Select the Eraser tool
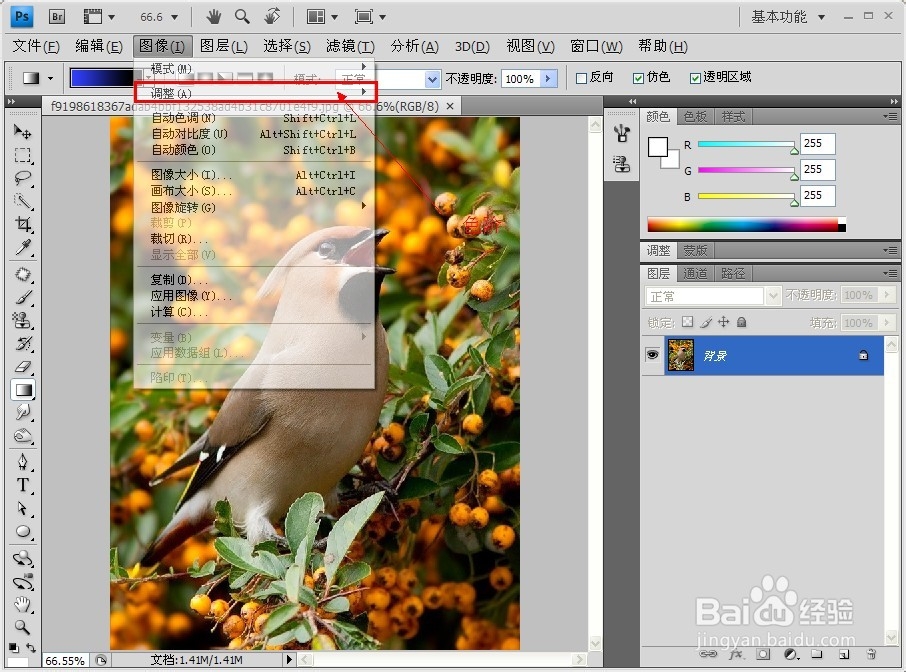The image size is (906, 672). tap(23, 367)
